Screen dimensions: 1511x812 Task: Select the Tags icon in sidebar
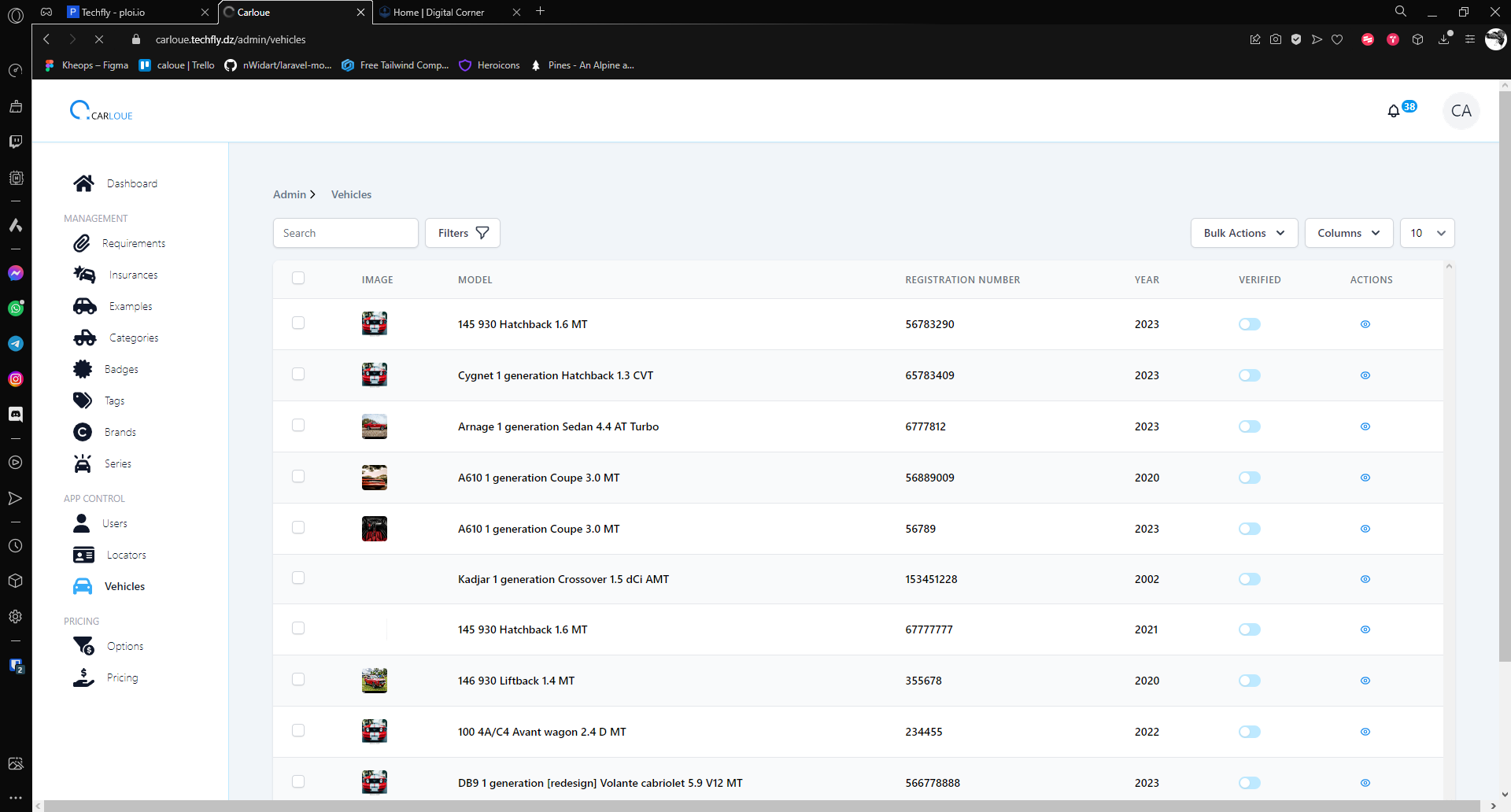[x=83, y=400]
